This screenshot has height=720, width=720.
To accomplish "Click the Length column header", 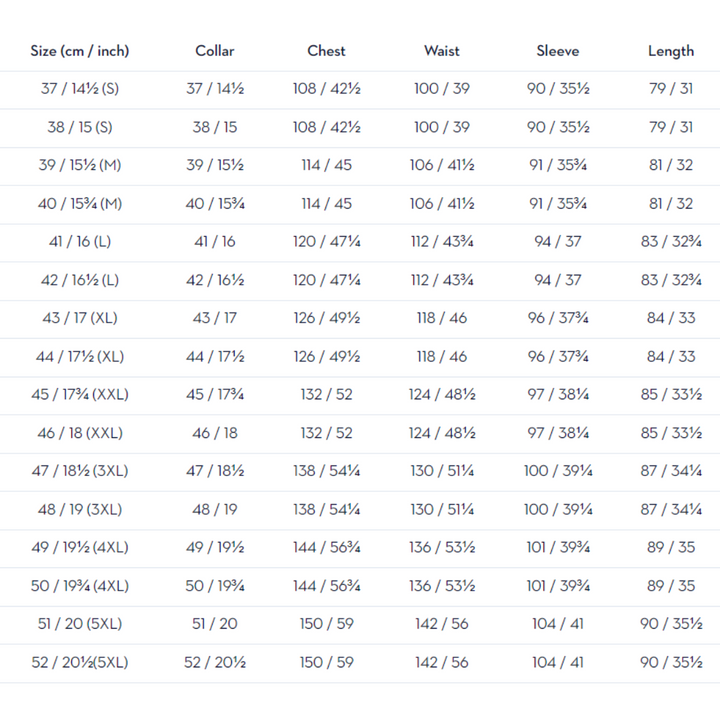I will (x=670, y=51).
